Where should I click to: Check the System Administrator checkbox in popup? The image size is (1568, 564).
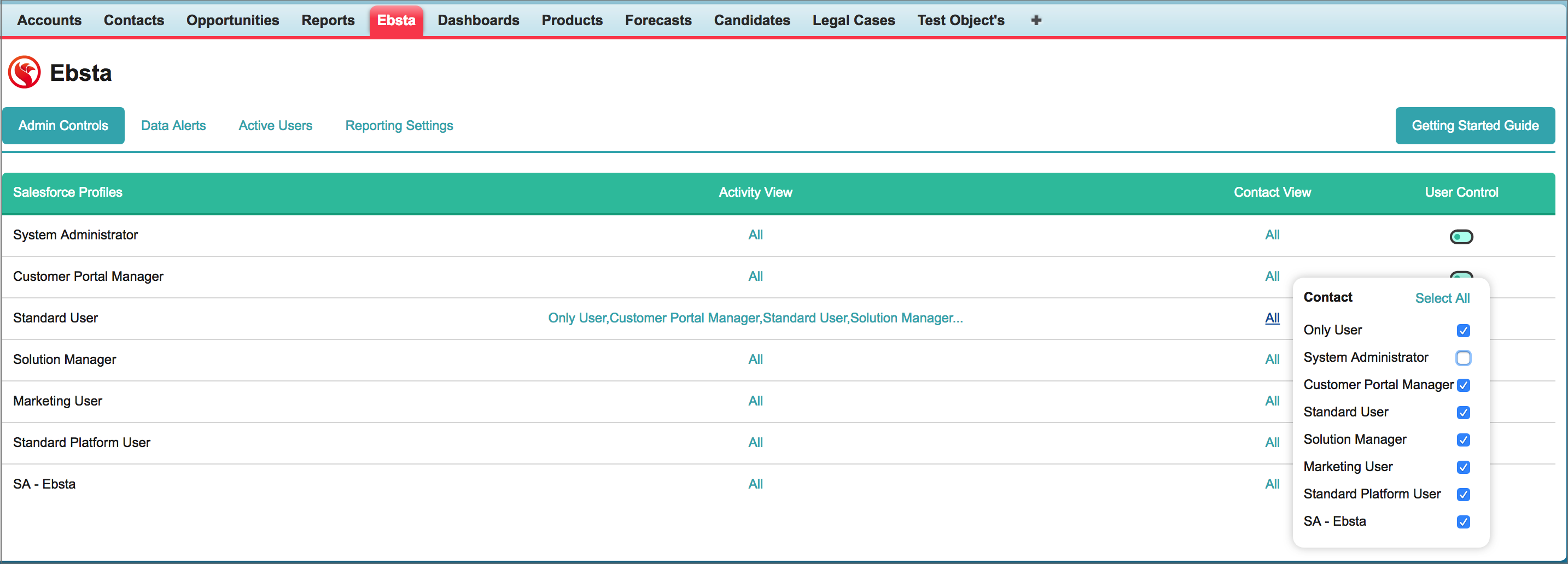(1462, 358)
